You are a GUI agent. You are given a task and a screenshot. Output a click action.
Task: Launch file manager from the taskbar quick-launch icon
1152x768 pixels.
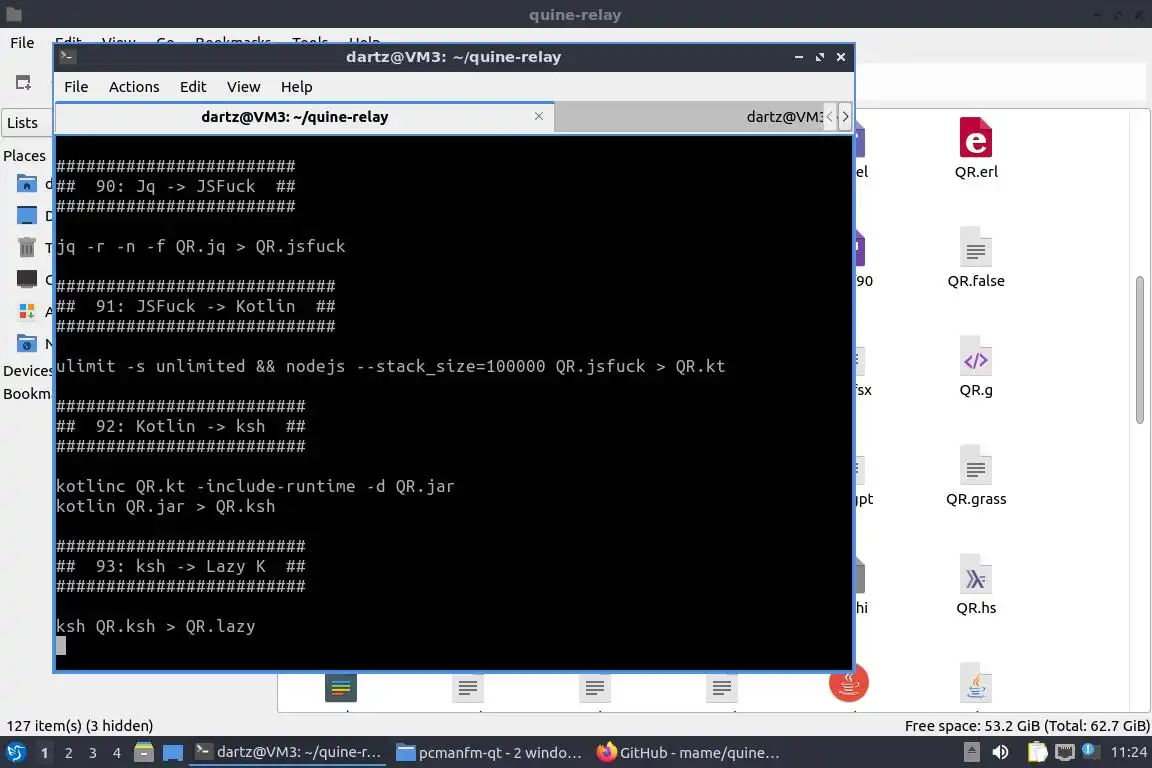coord(144,753)
